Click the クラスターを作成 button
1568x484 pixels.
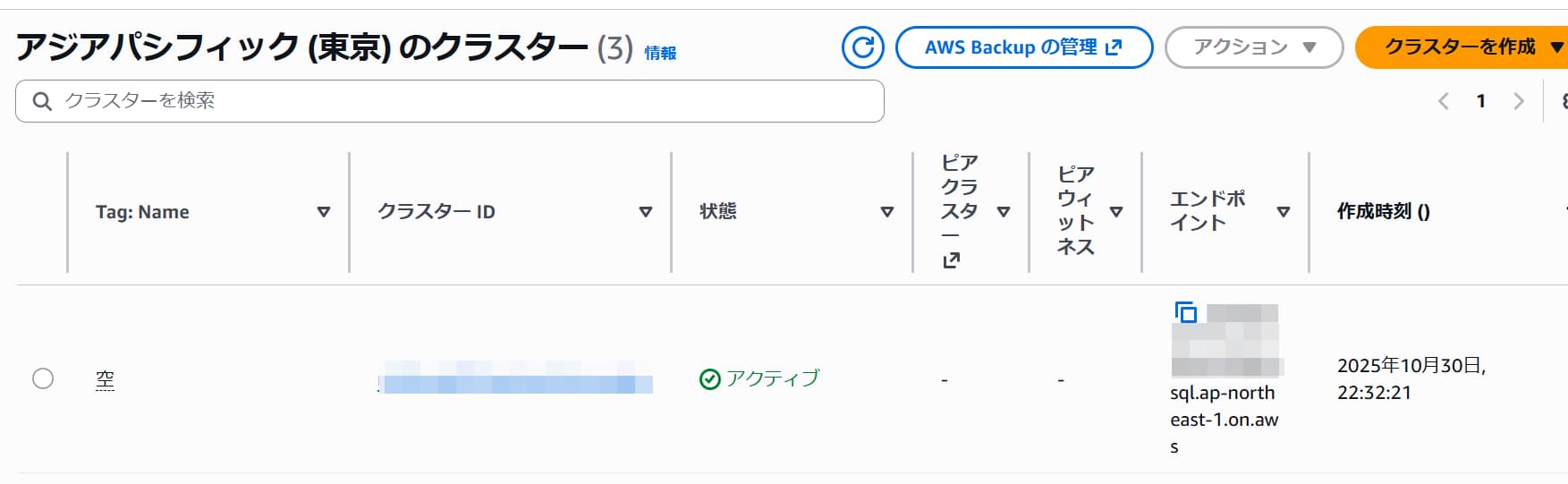[1460, 47]
